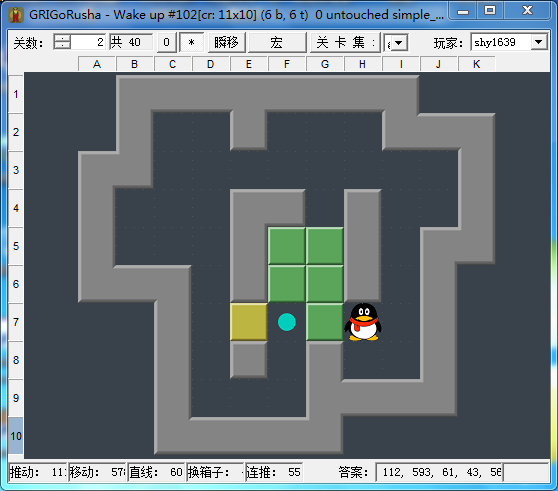
Task: Open the 宏 macro button
Action: coord(277,42)
